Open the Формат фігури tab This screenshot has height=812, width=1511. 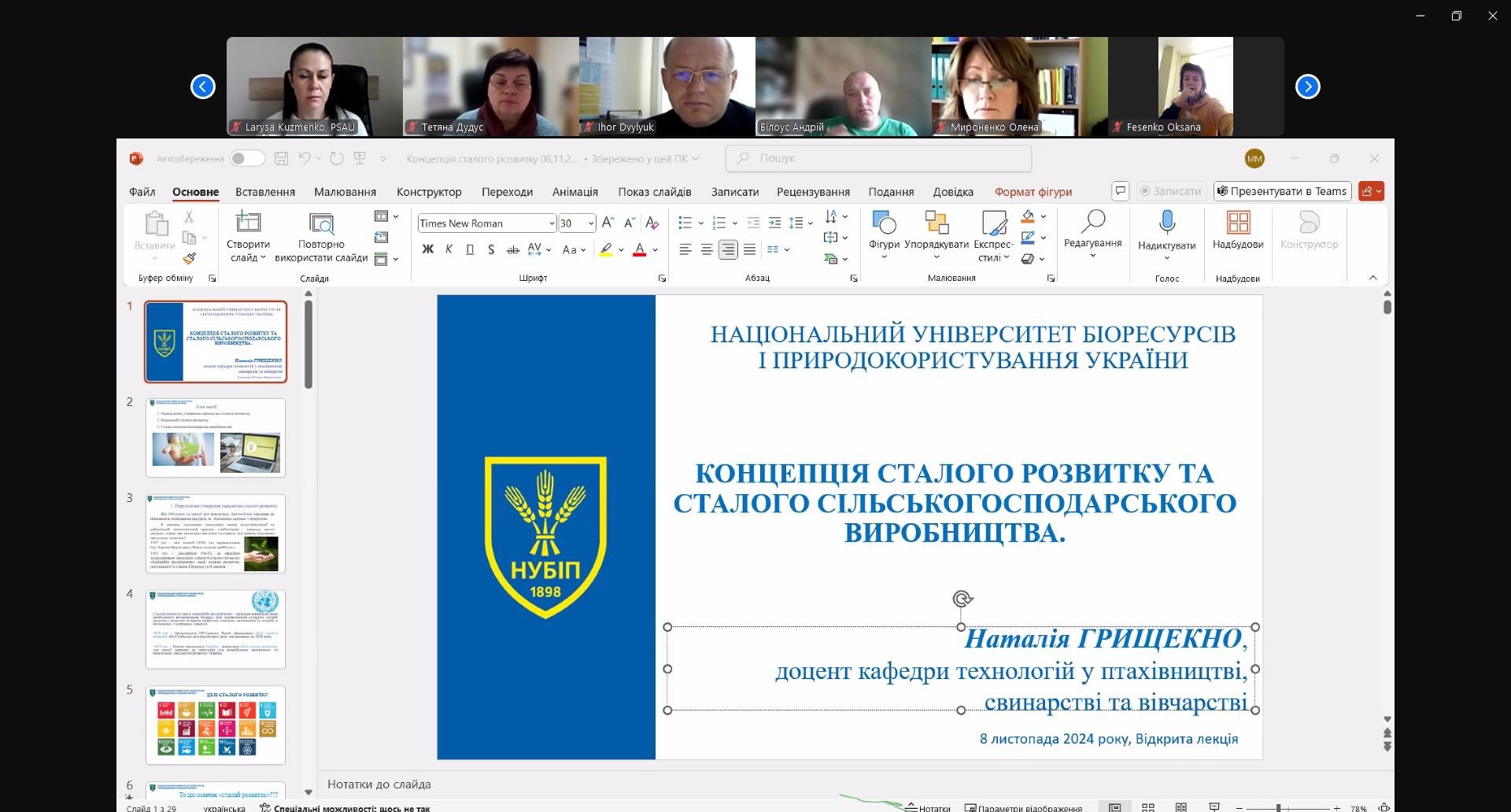click(1033, 191)
